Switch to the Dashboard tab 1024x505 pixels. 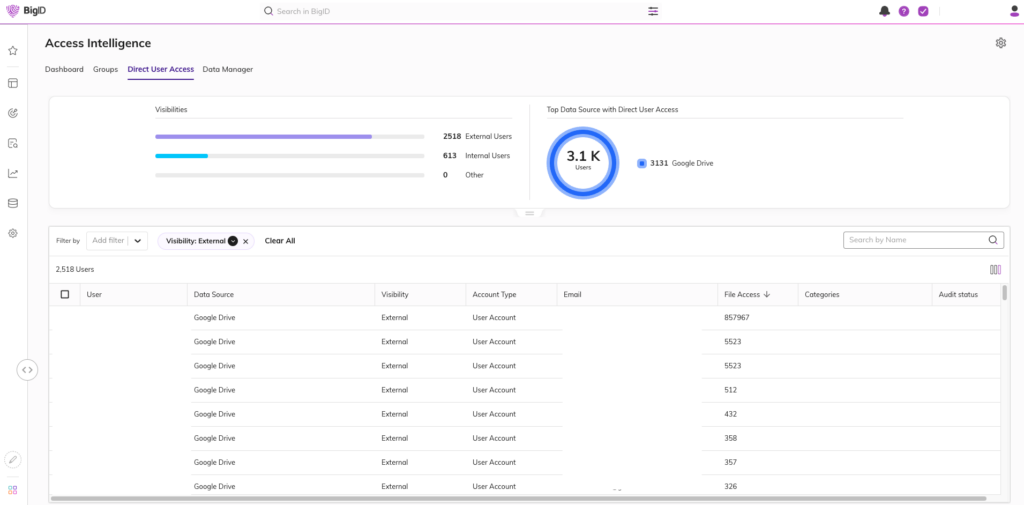tap(64, 69)
